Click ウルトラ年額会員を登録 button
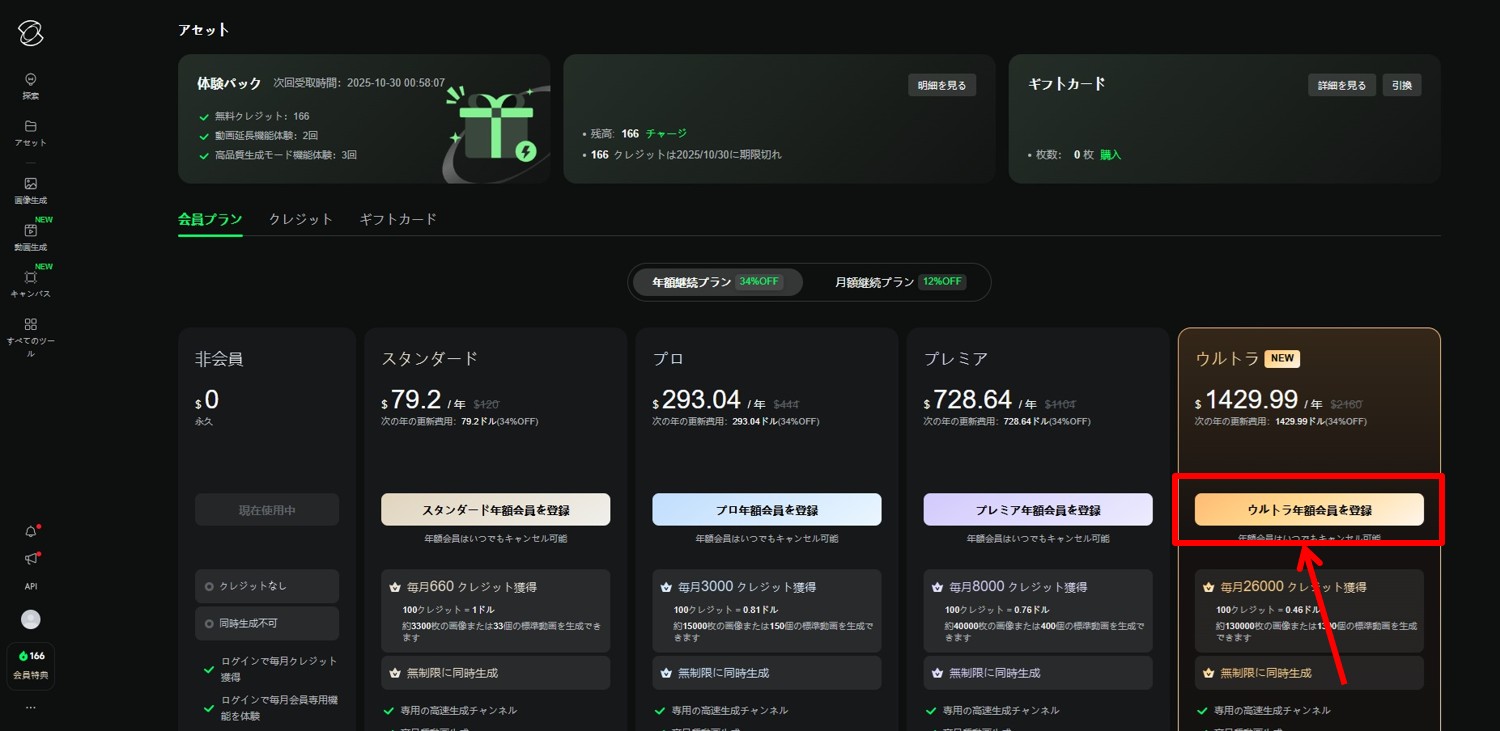 click(1308, 510)
